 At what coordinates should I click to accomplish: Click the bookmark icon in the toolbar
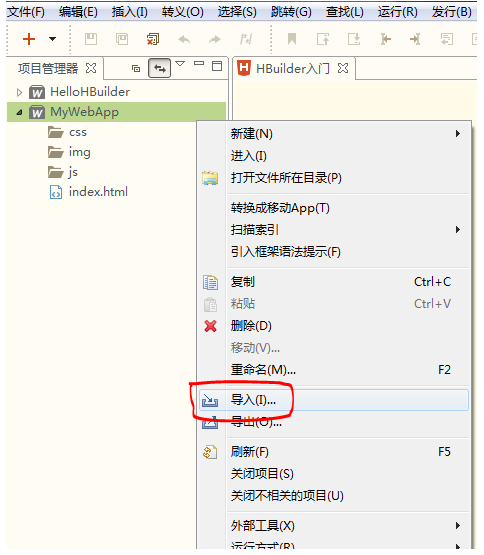292,39
